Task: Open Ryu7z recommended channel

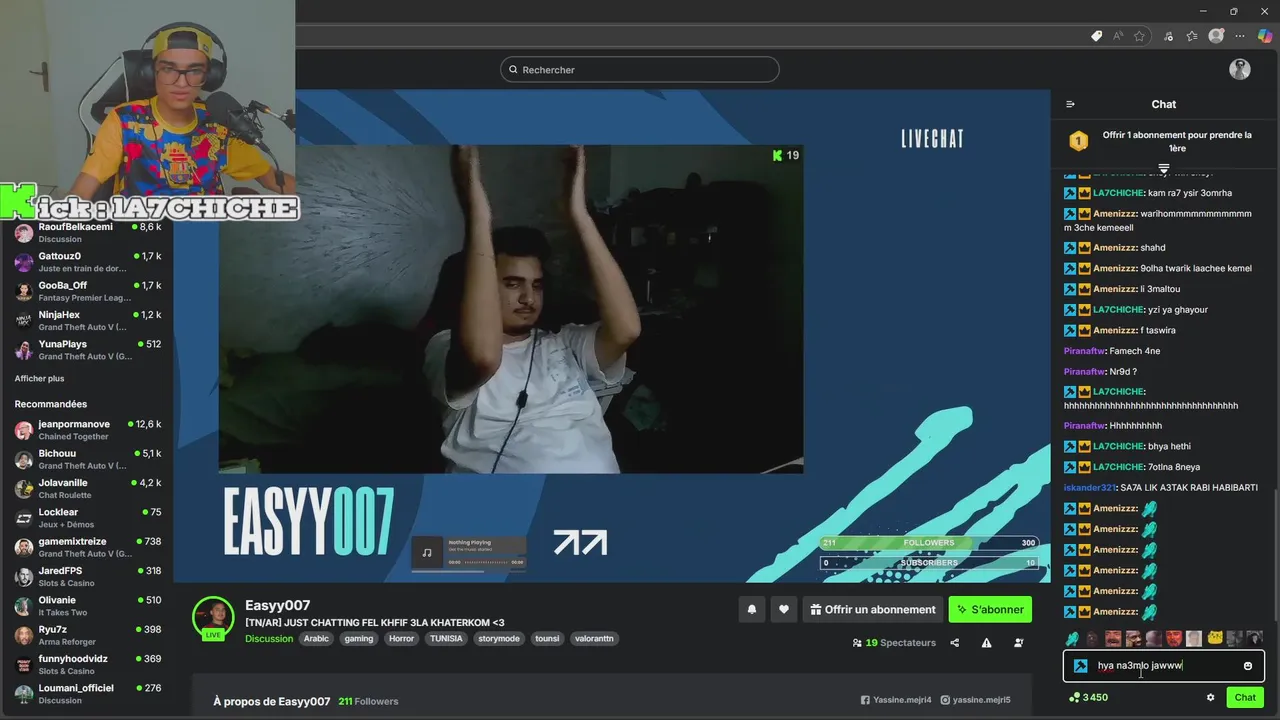Action: coord(87,635)
